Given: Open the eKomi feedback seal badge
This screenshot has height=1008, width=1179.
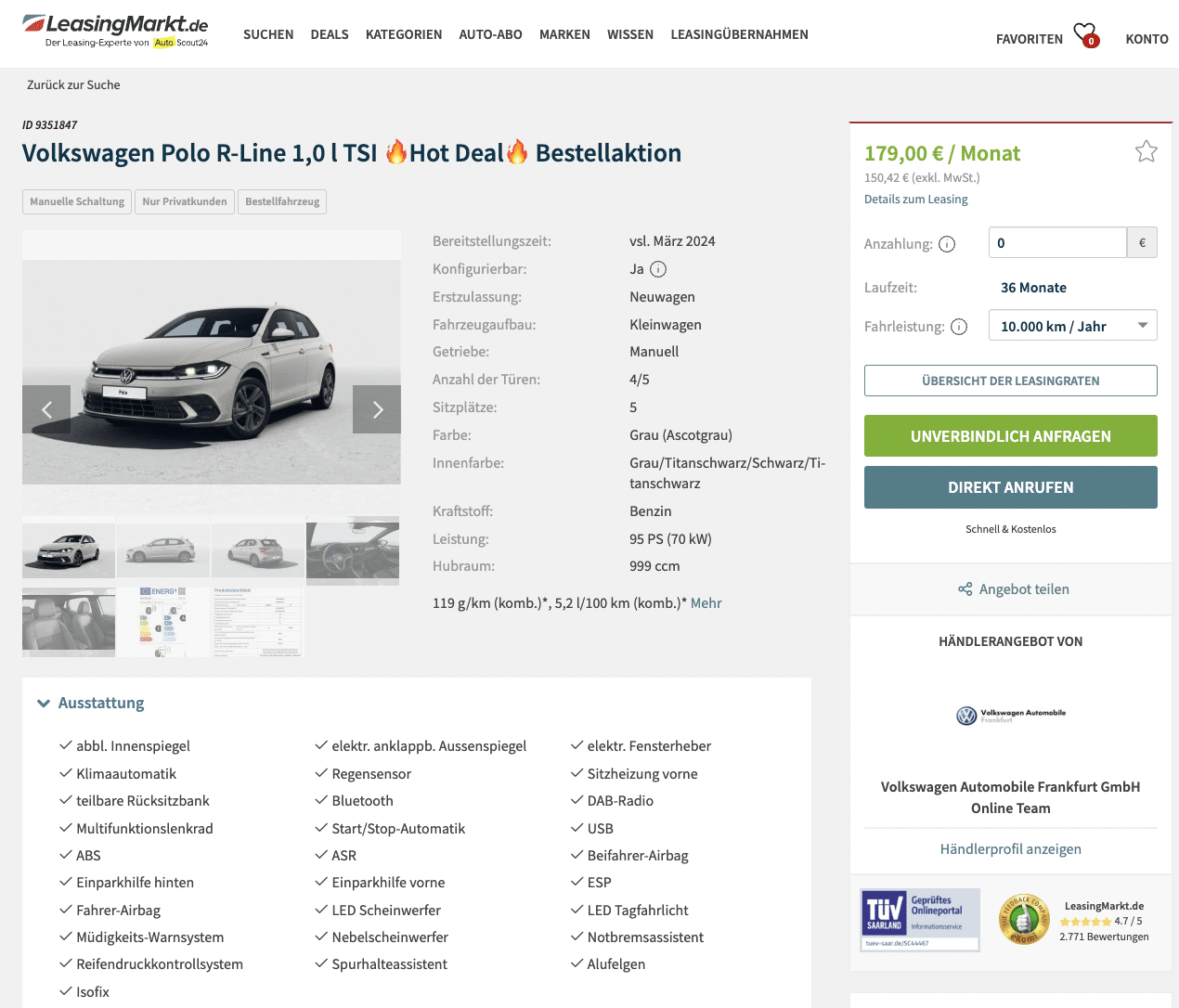Looking at the screenshot, I should [x=1024, y=920].
